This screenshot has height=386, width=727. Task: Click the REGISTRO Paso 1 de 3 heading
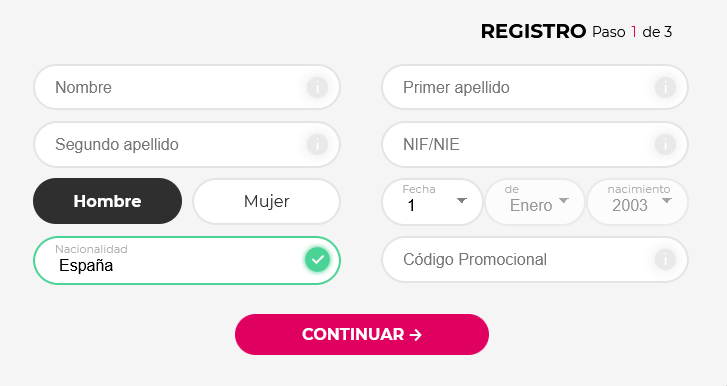pos(576,32)
